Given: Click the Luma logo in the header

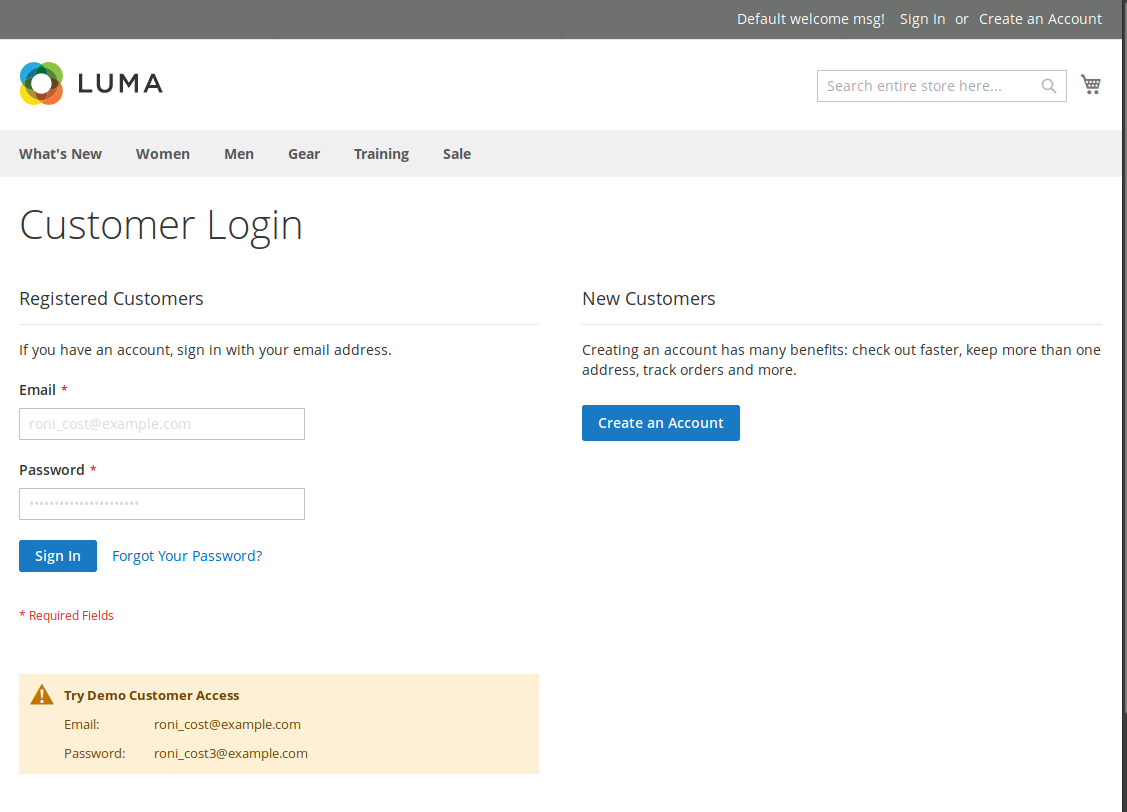Looking at the screenshot, I should 91,84.
